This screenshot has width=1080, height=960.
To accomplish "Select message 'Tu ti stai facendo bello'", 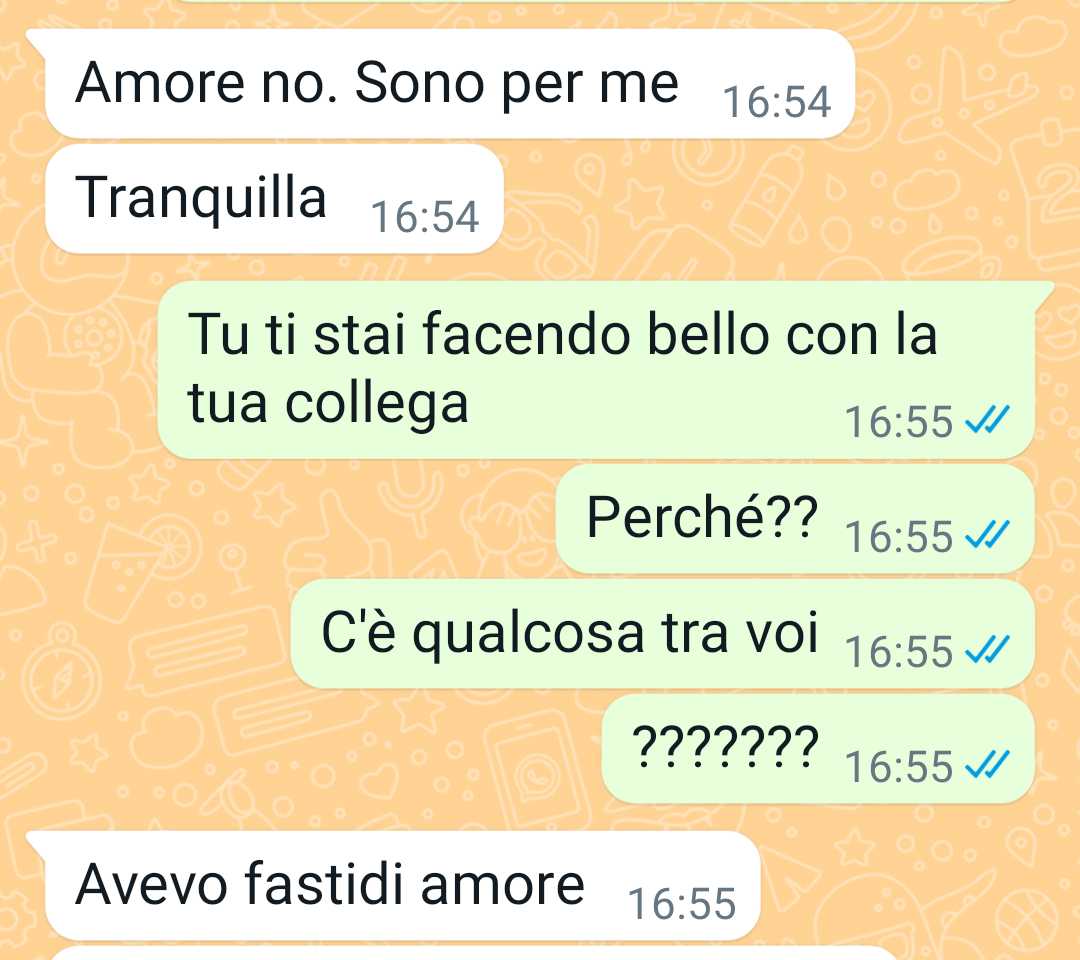I will pyautogui.click(x=596, y=369).
